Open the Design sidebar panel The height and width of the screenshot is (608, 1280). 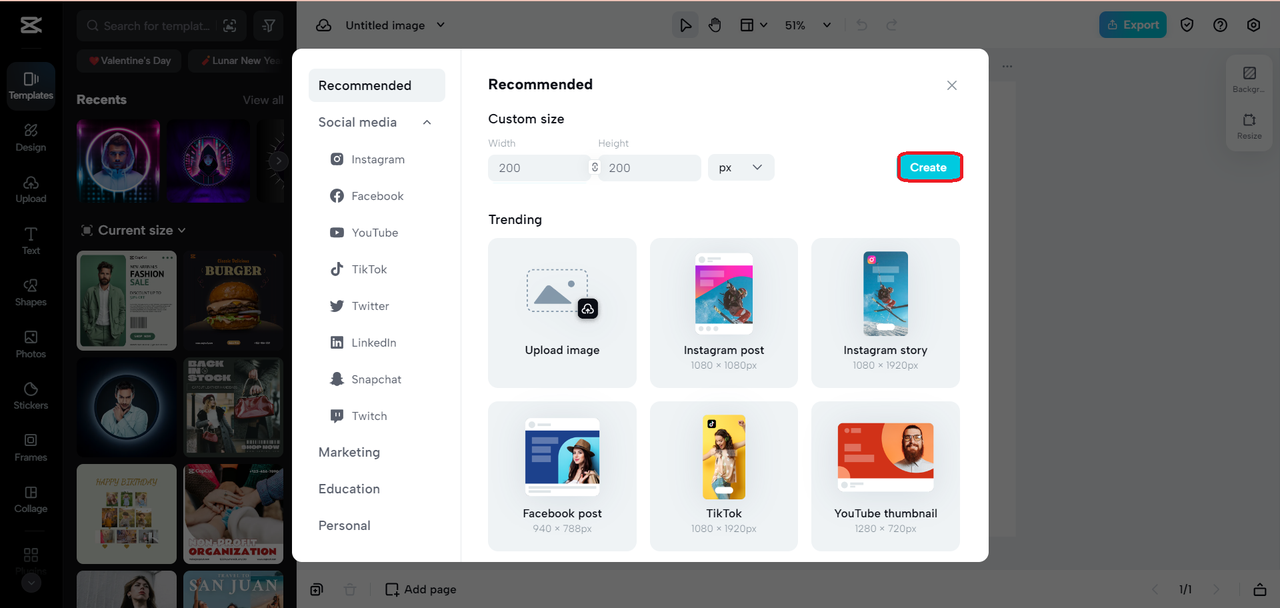coord(31,137)
